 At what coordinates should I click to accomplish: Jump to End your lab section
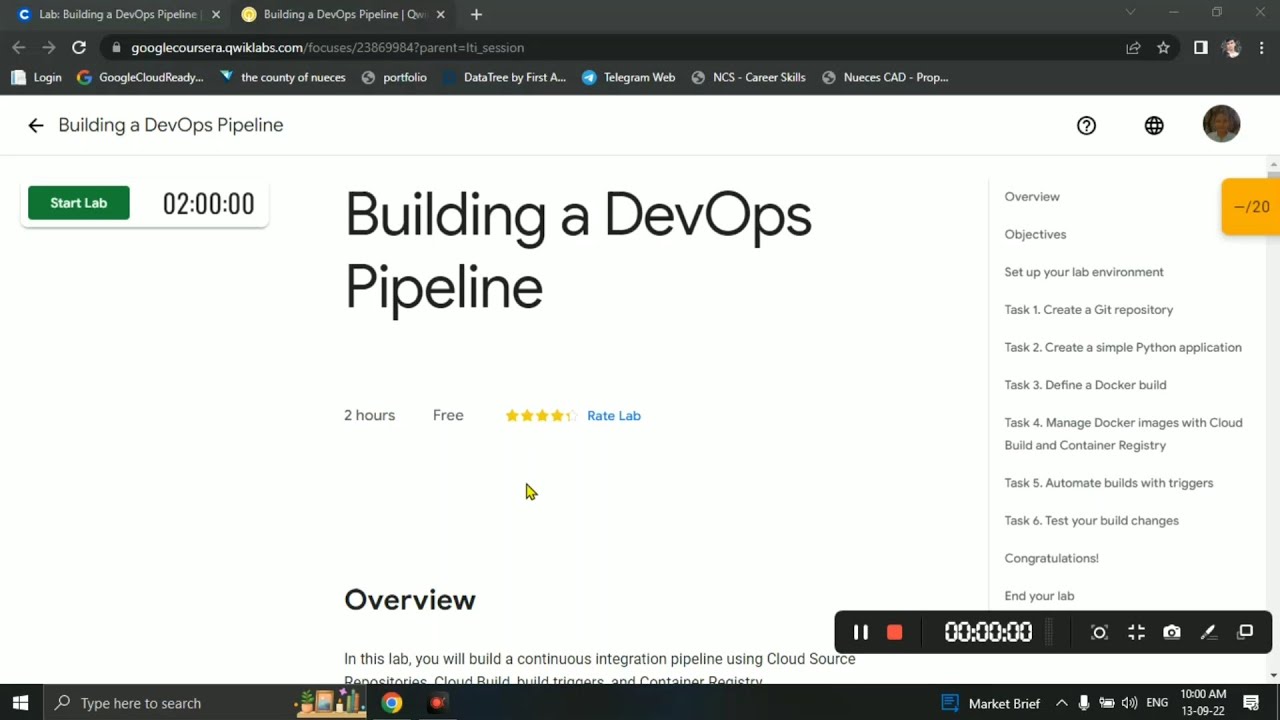[1039, 596]
